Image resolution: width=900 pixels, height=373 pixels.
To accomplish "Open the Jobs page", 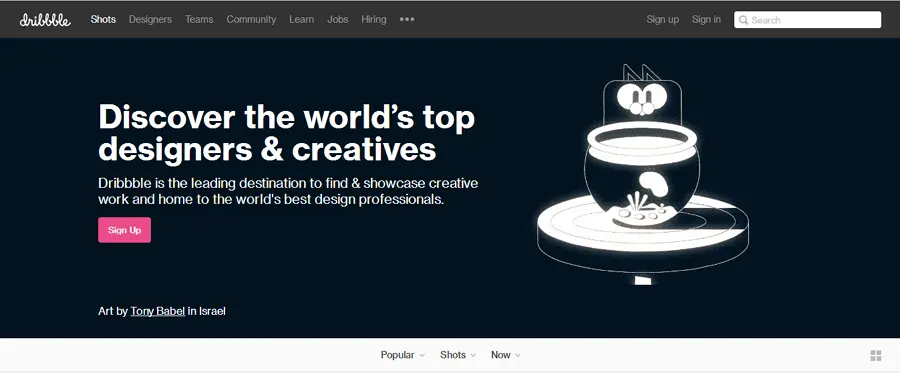I will (338, 19).
